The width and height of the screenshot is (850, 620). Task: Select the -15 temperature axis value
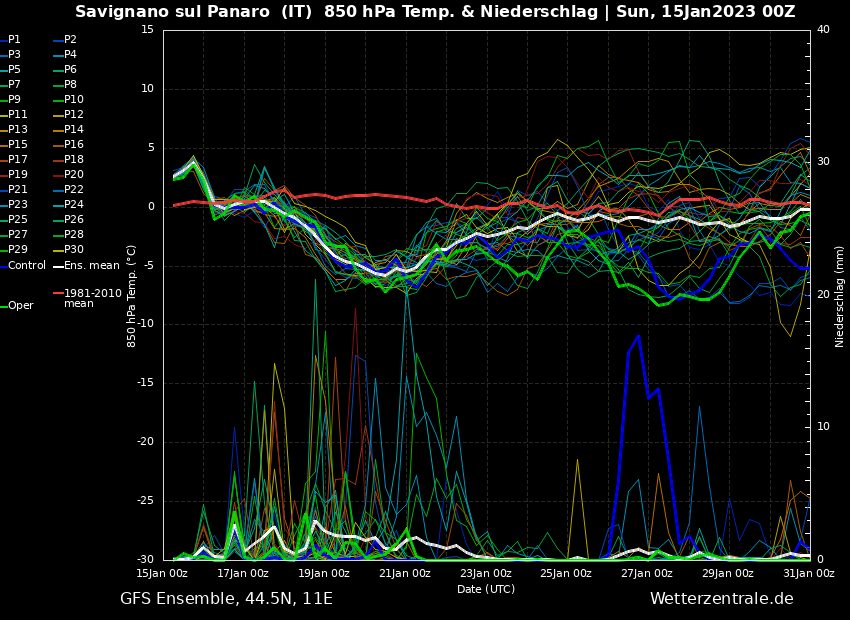coord(145,383)
